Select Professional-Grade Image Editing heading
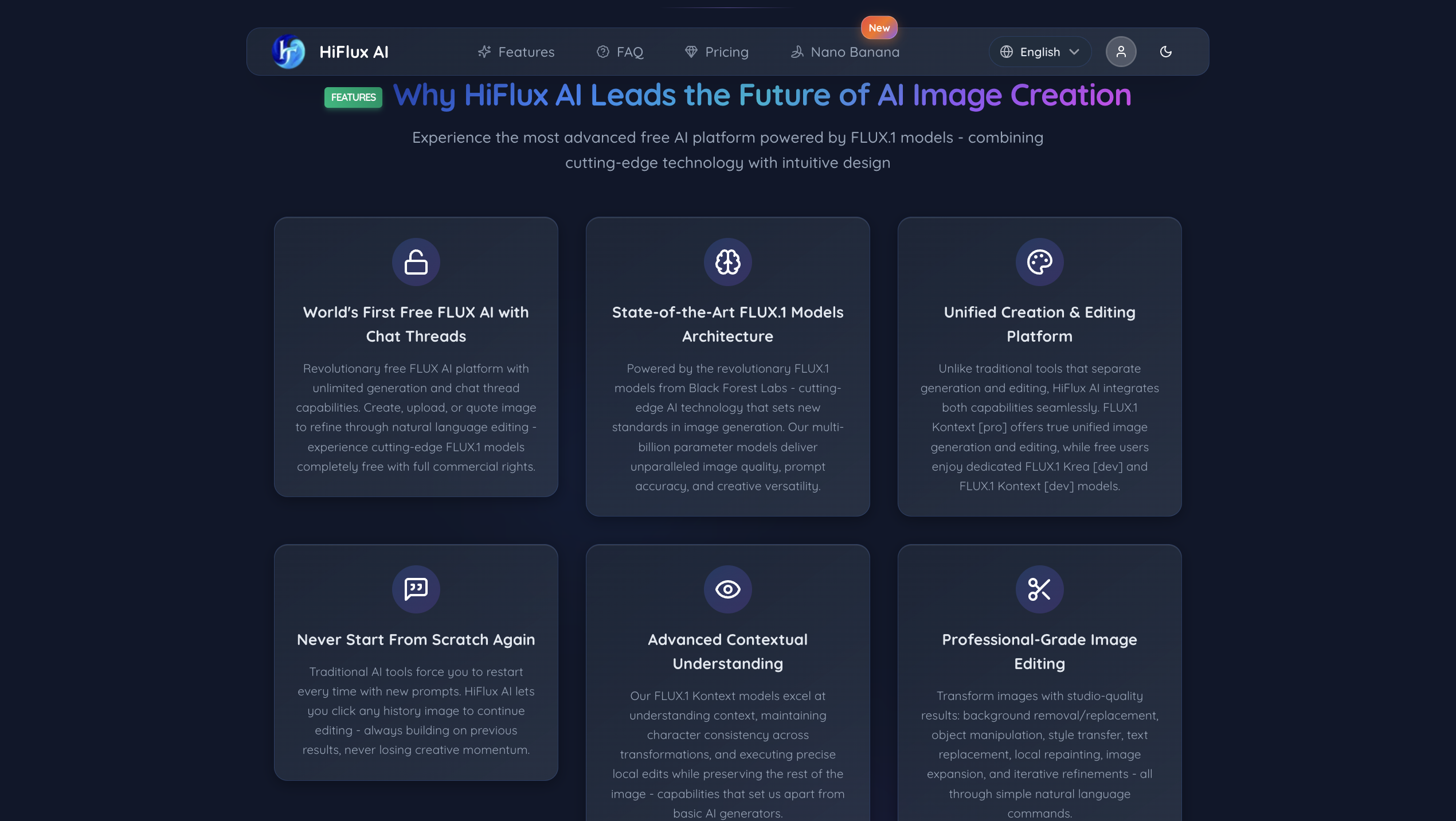Viewport: 1456px width, 821px height. pyautogui.click(x=1040, y=652)
